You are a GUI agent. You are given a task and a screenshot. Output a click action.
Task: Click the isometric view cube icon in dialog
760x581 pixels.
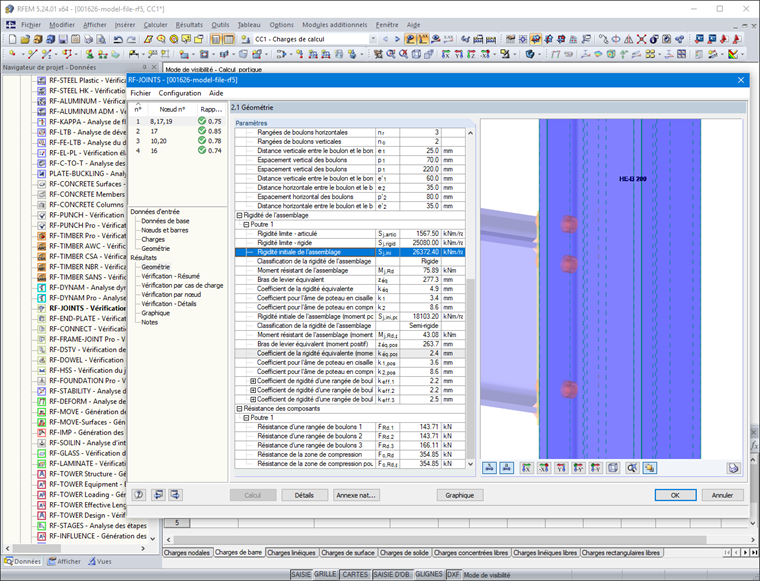(613, 468)
